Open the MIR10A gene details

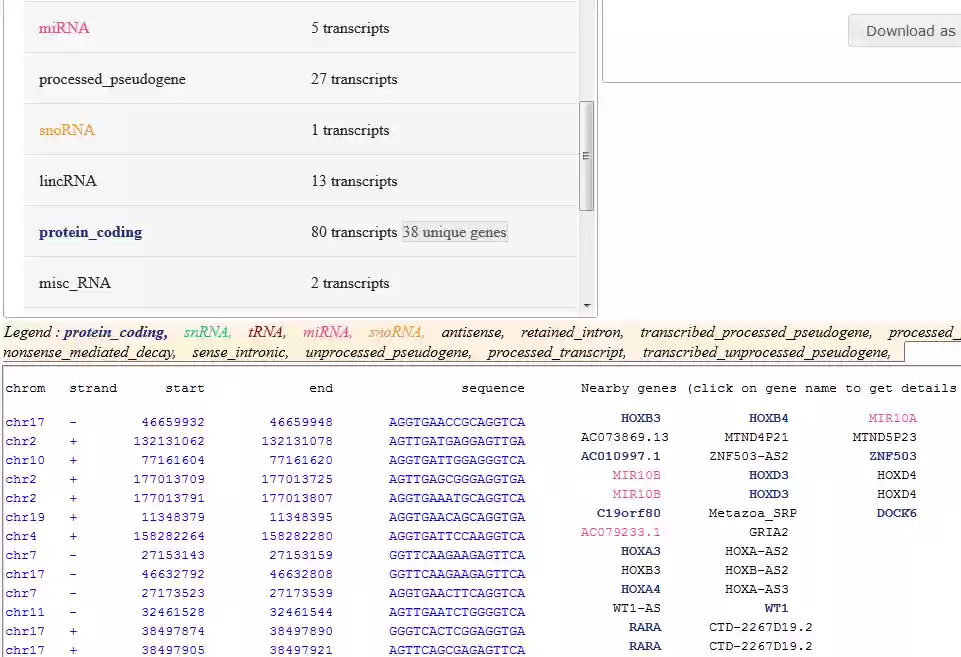[x=892, y=418]
